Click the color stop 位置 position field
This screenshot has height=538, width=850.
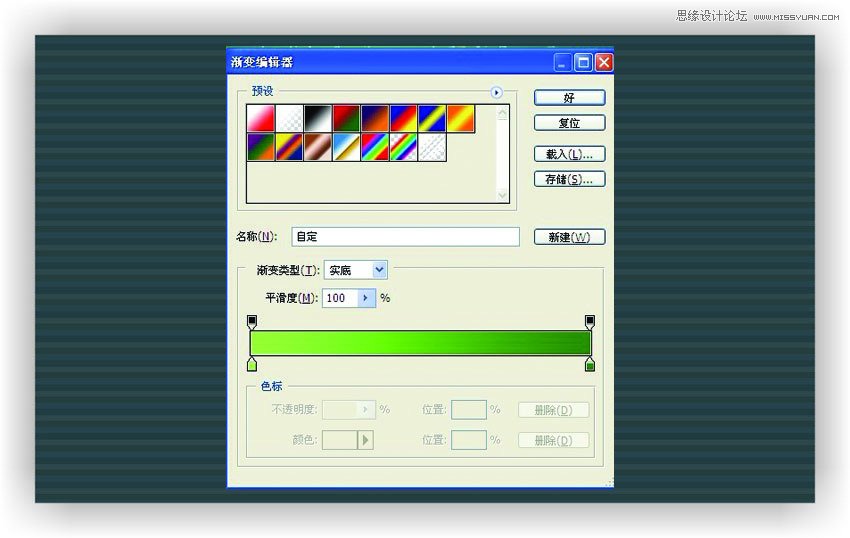[x=469, y=440]
